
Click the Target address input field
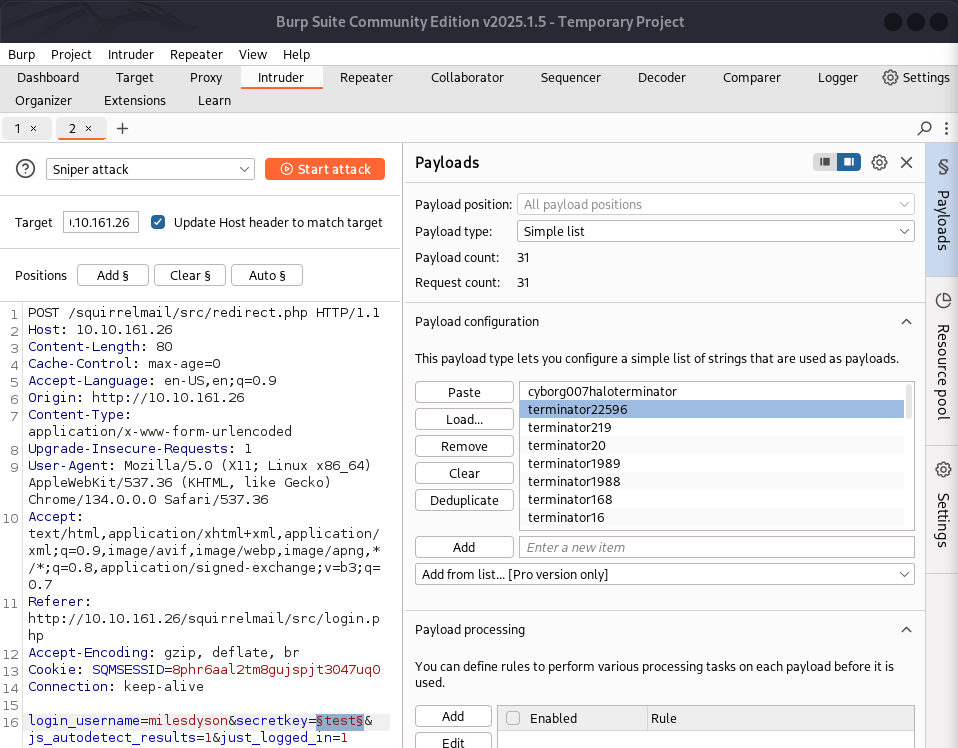(101, 222)
